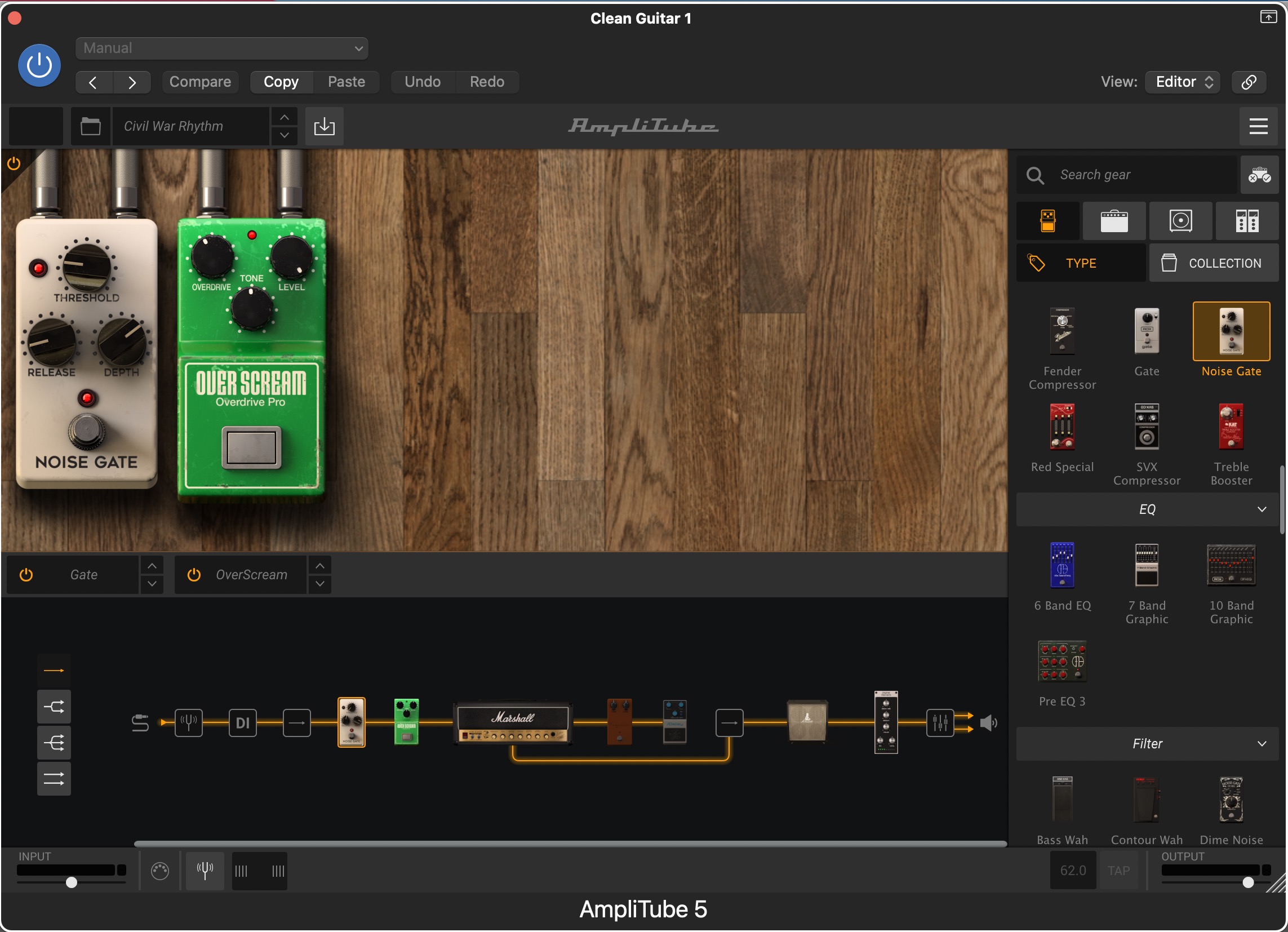Open the Manual preset dropdown

(221, 48)
